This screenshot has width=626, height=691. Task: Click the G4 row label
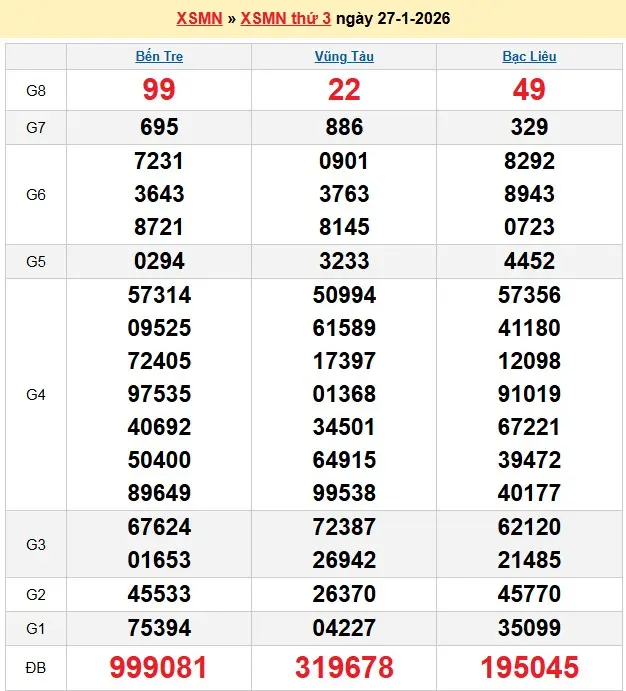(x=36, y=395)
